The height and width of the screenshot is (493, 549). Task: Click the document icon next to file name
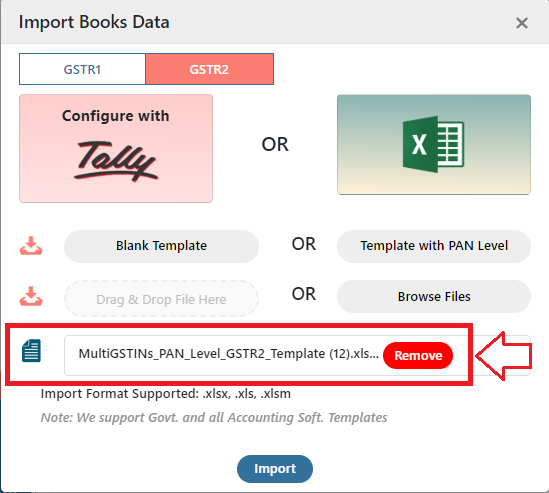pyautogui.click(x=31, y=350)
